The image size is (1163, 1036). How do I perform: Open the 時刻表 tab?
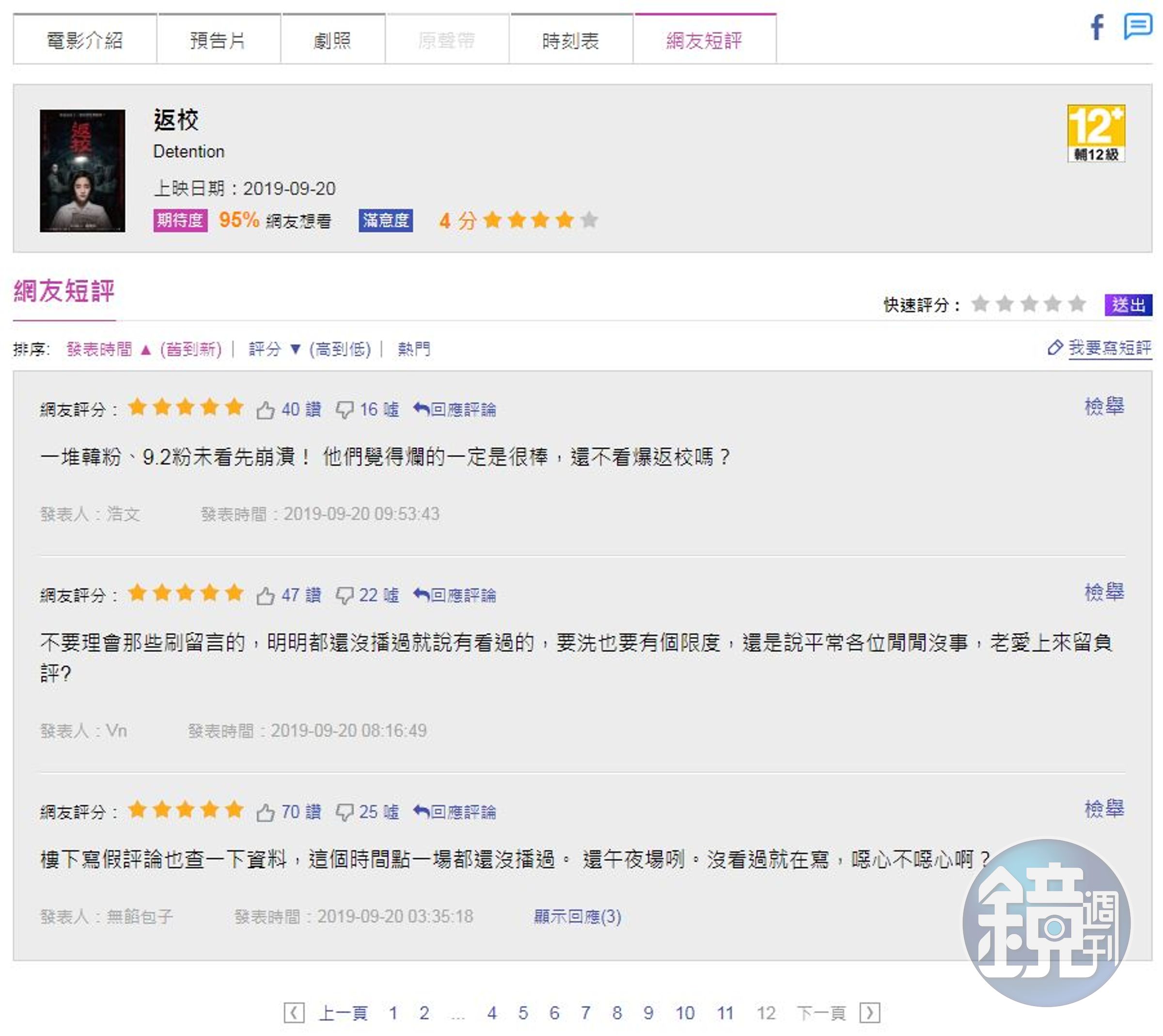[571, 39]
